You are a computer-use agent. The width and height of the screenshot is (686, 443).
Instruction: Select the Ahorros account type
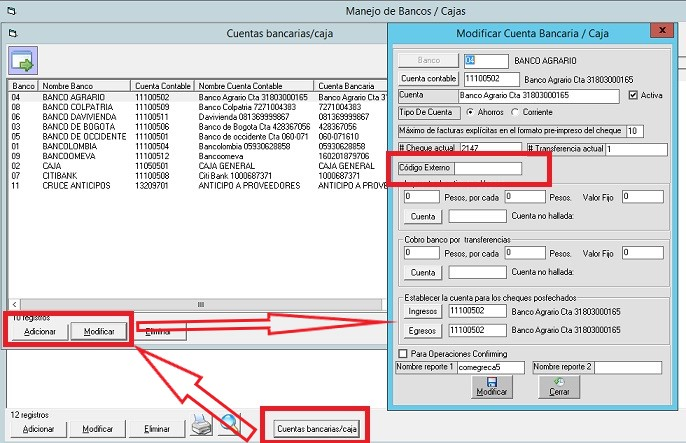471,113
